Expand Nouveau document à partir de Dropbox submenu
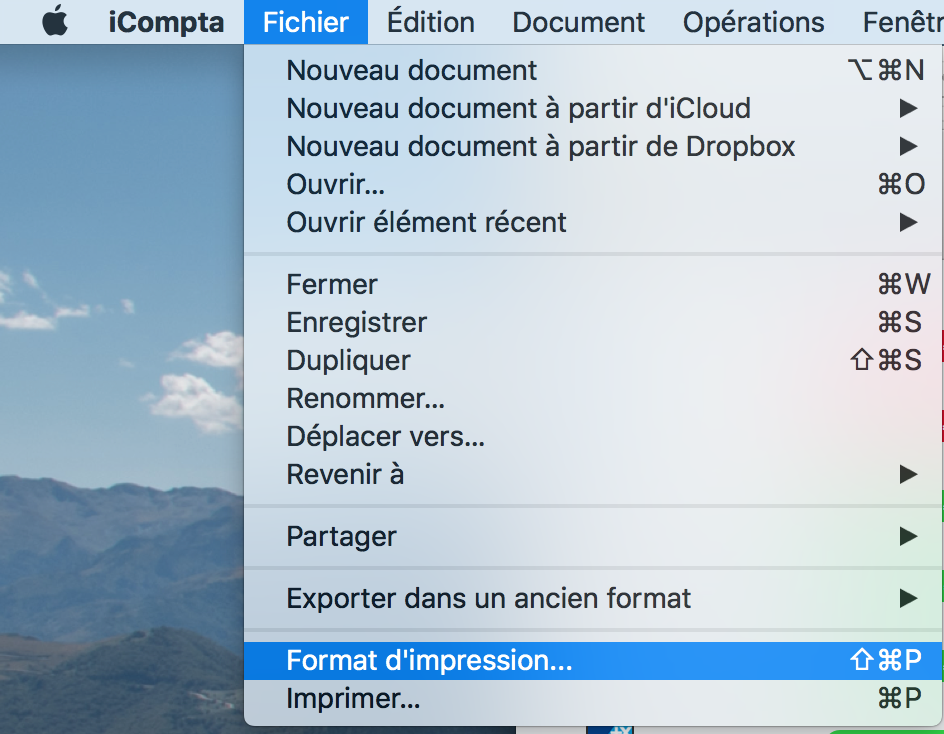 click(x=593, y=146)
